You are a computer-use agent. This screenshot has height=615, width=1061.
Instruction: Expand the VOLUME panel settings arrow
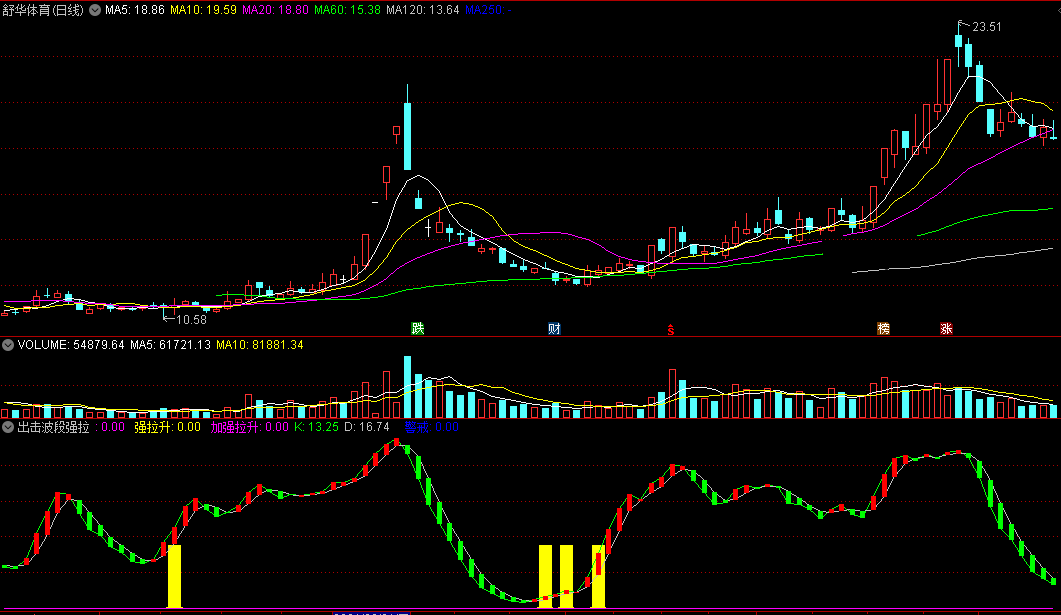pos(7,345)
